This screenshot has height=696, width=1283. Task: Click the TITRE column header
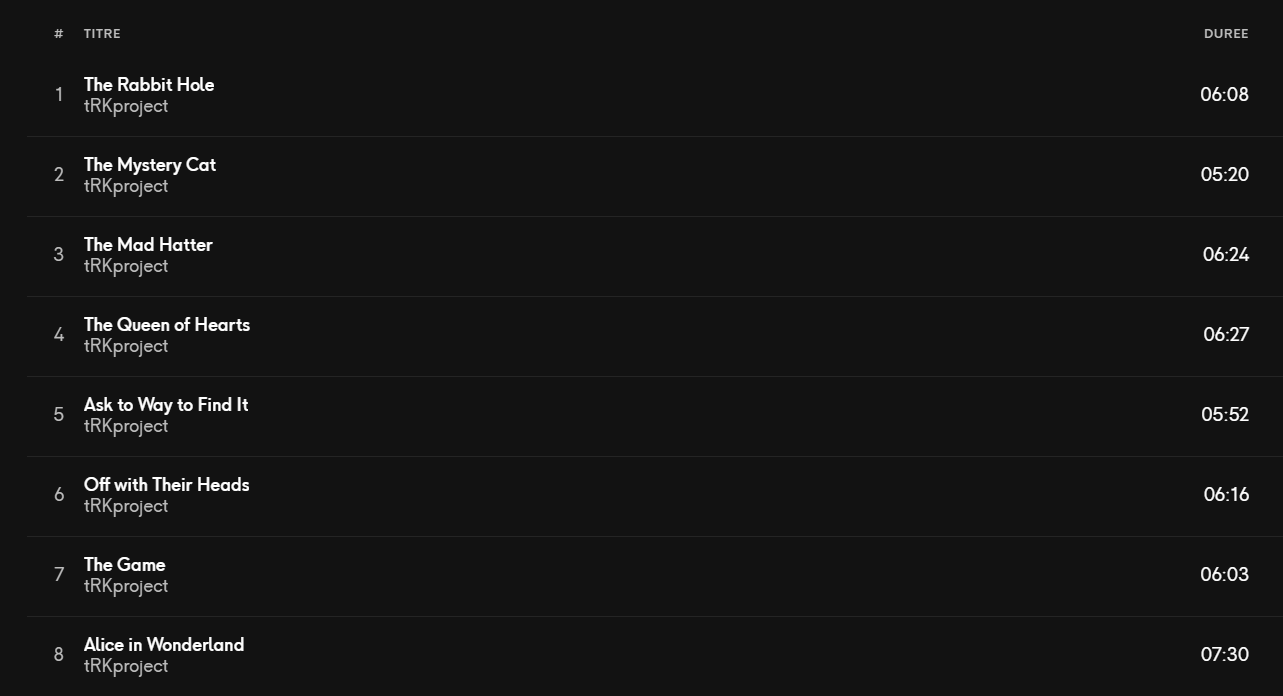point(102,34)
